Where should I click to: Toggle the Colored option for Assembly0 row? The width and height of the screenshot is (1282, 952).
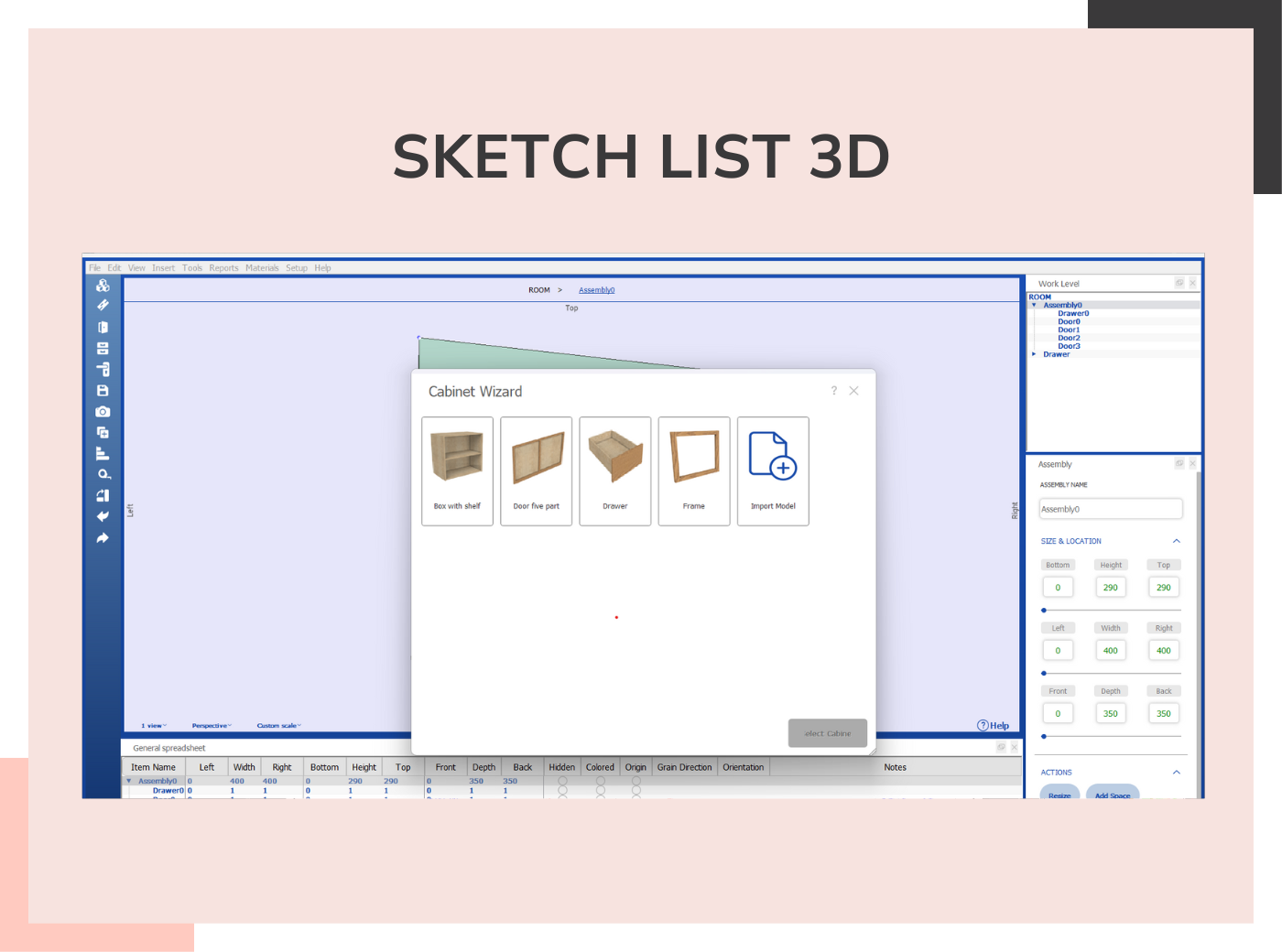[600, 781]
